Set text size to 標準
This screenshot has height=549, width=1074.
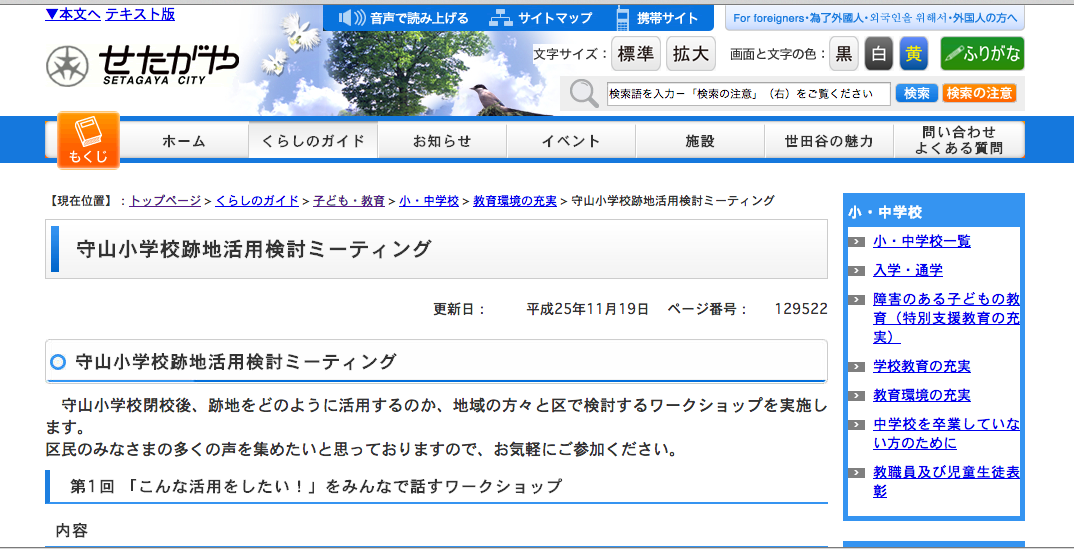(635, 54)
